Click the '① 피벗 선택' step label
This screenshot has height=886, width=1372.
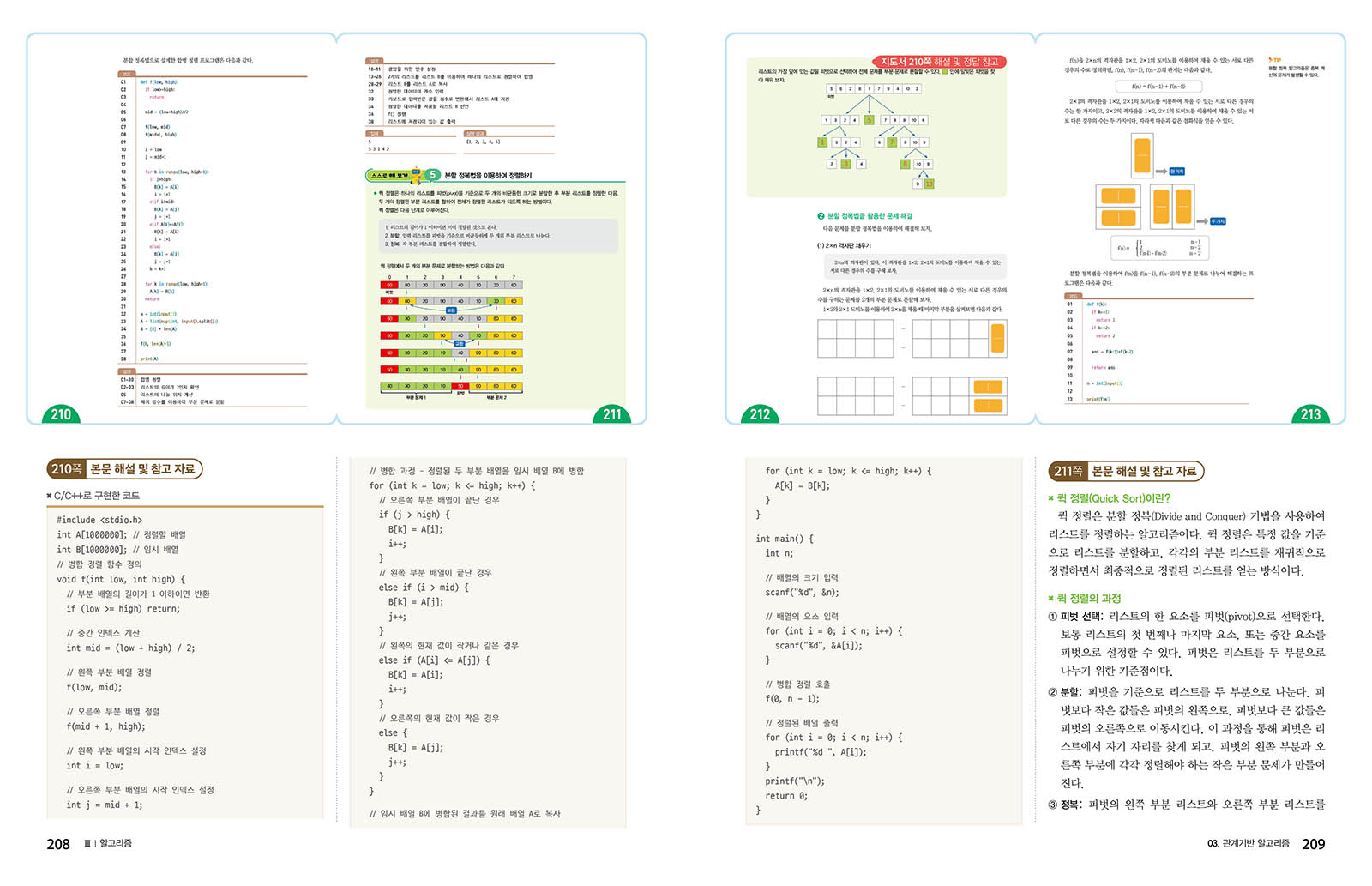[1075, 617]
